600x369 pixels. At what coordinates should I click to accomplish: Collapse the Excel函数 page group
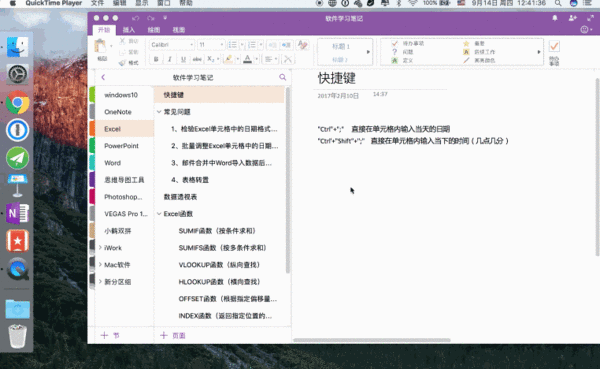[159, 214]
